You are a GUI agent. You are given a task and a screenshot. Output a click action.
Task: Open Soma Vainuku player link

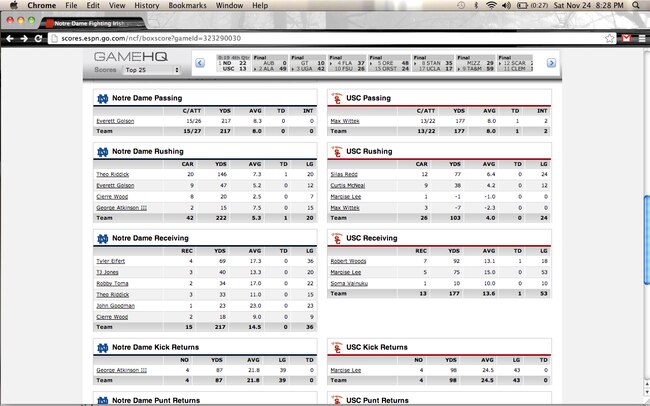[x=349, y=283]
